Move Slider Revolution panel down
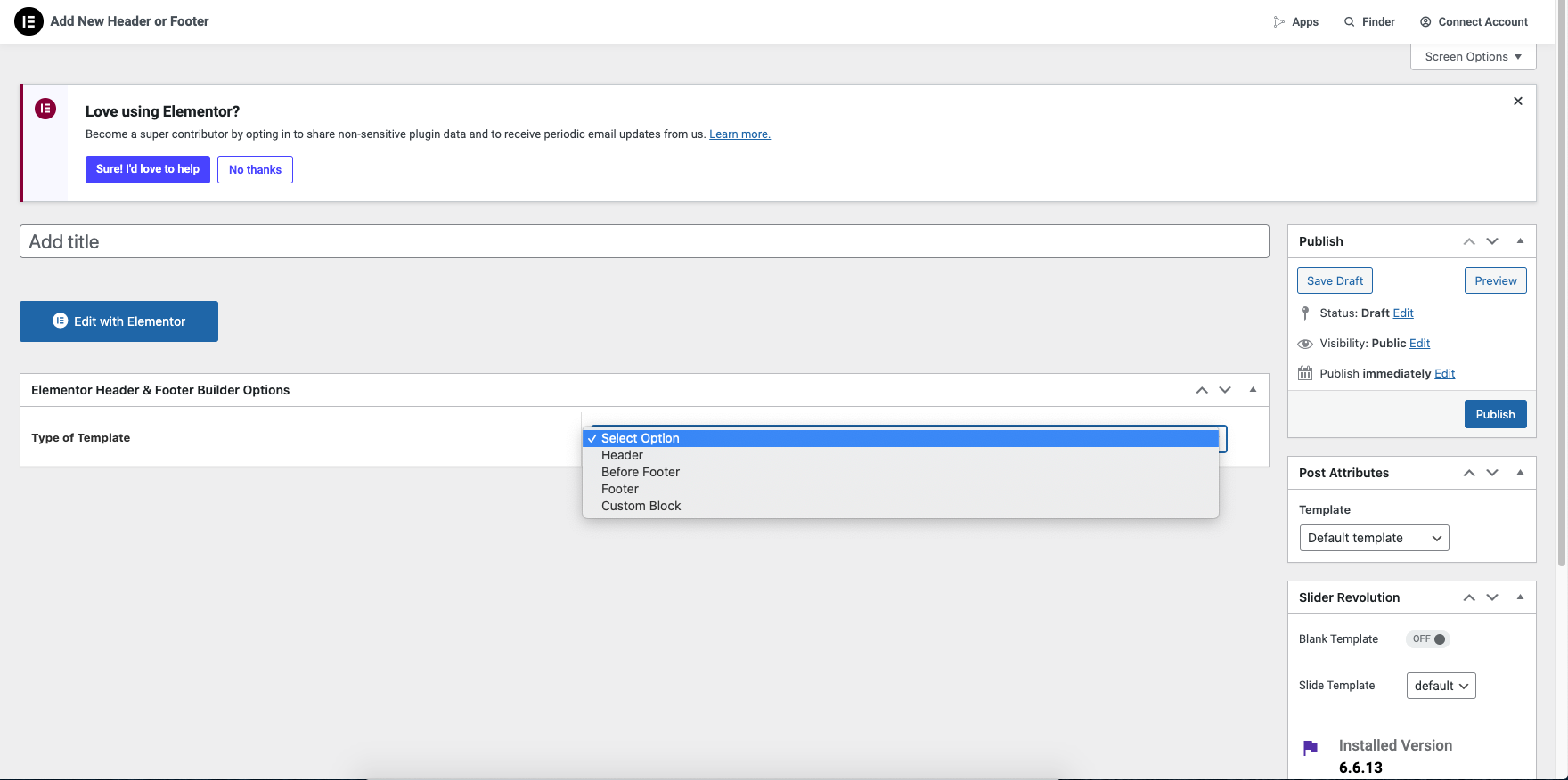The height and width of the screenshot is (780, 1568). [1492, 597]
